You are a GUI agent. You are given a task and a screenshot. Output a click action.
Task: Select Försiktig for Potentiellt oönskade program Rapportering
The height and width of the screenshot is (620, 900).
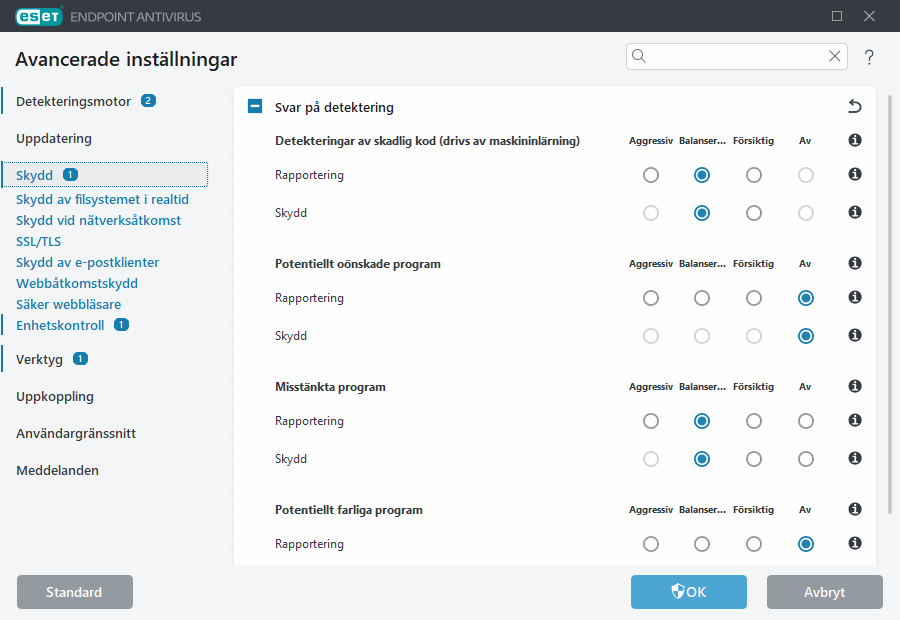coord(753,297)
